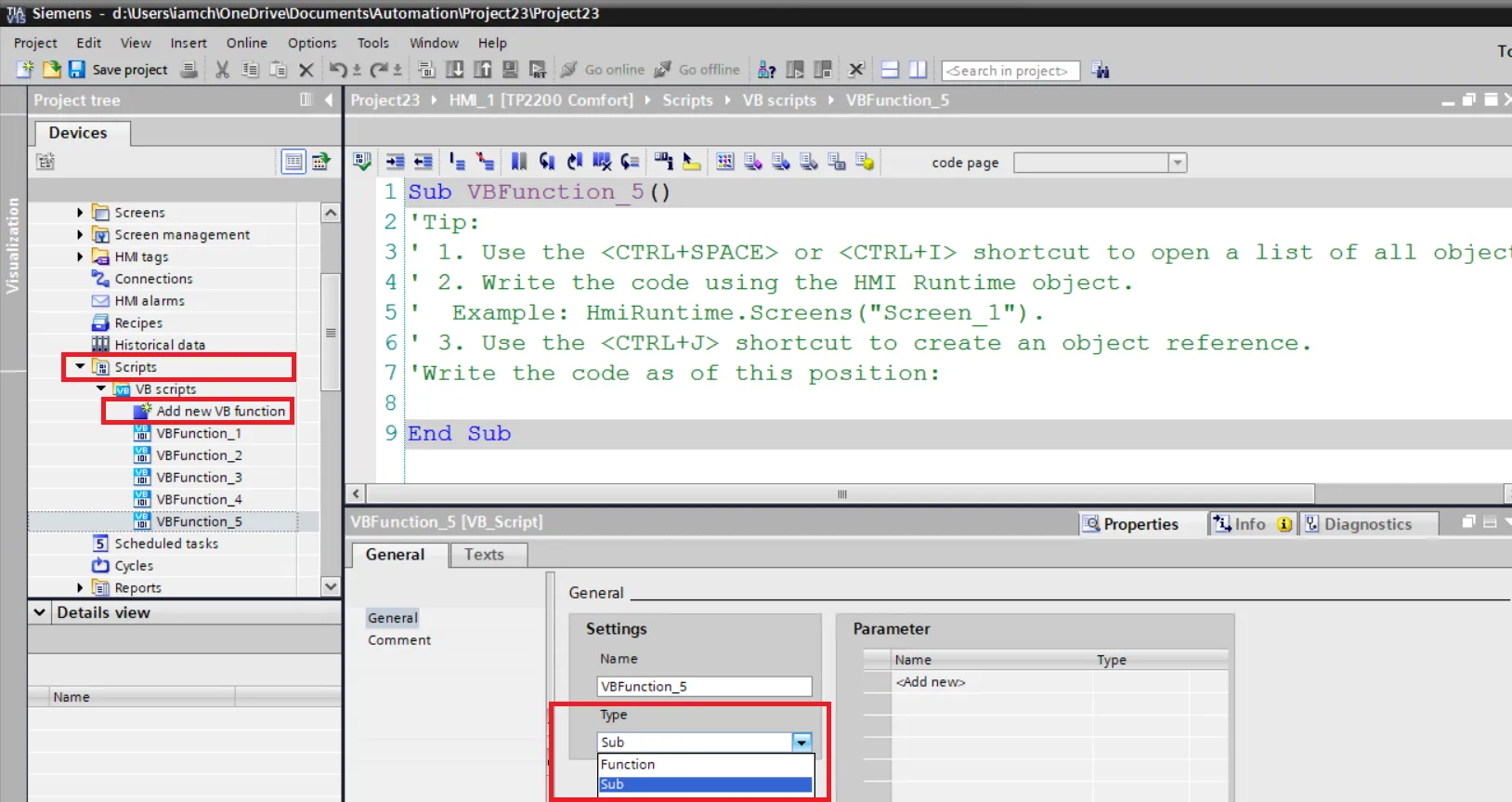Image resolution: width=1512 pixels, height=802 pixels.
Task: Open the Options menu
Action: click(x=311, y=43)
